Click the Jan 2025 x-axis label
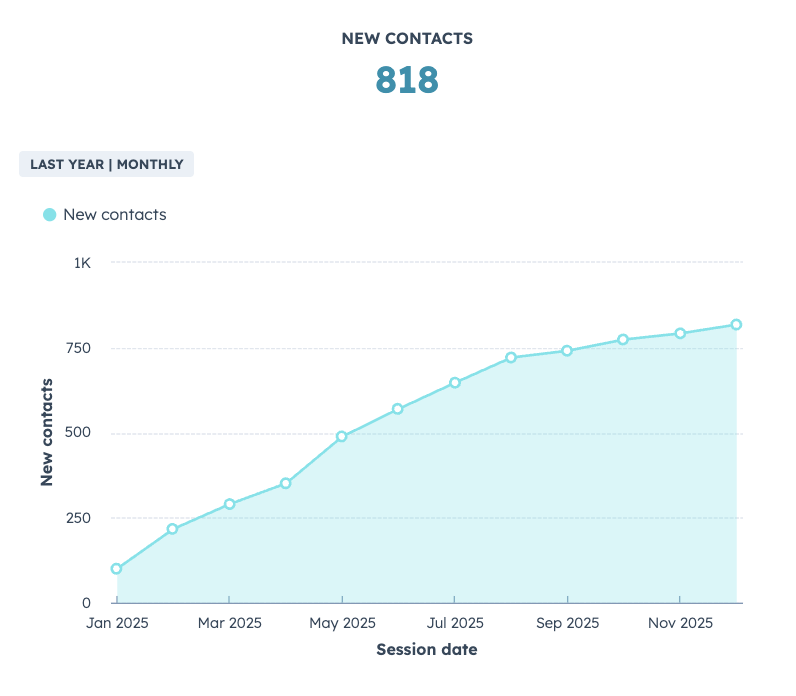 [117, 623]
